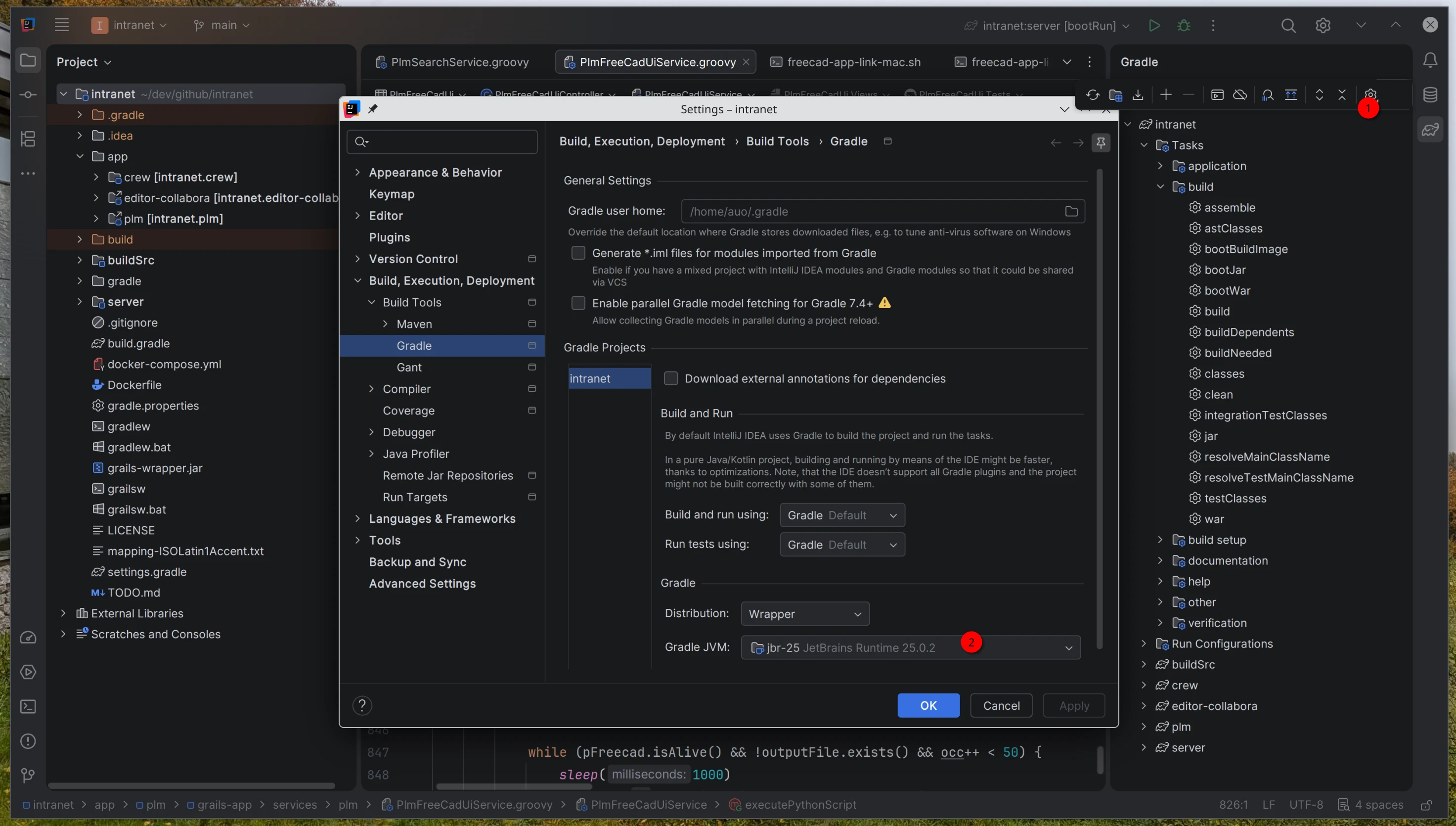
Task: Select bootJar Gradle task
Action: click(1225, 270)
